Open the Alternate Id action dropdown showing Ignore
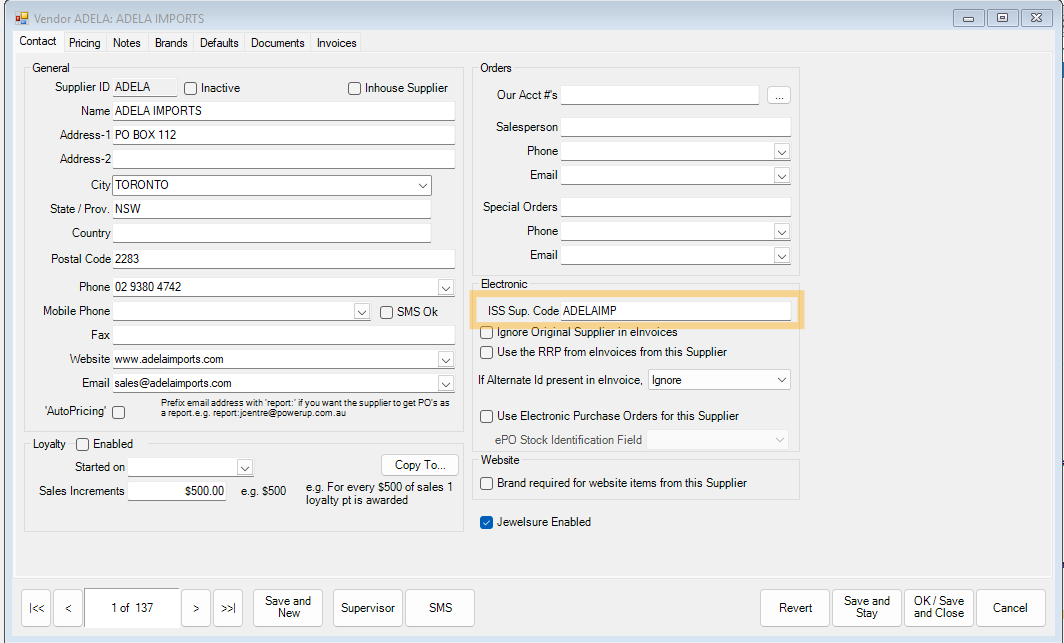 (x=780, y=379)
